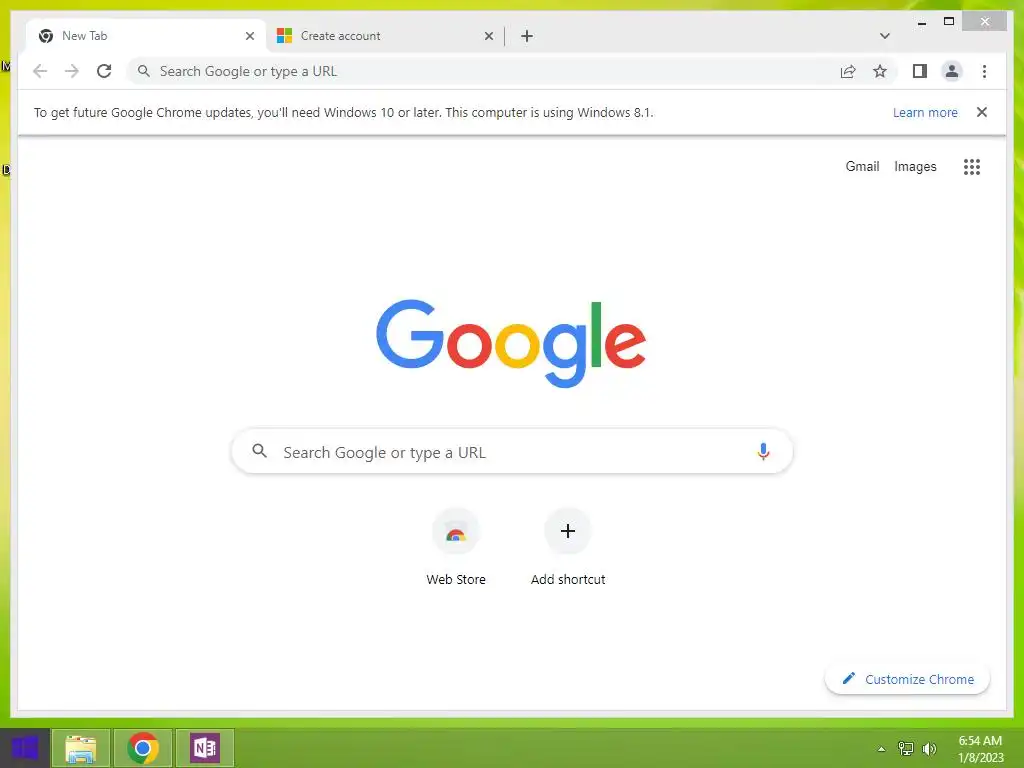Open Google Images link
Screen dimensions: 1024x768
click(915, 167)
